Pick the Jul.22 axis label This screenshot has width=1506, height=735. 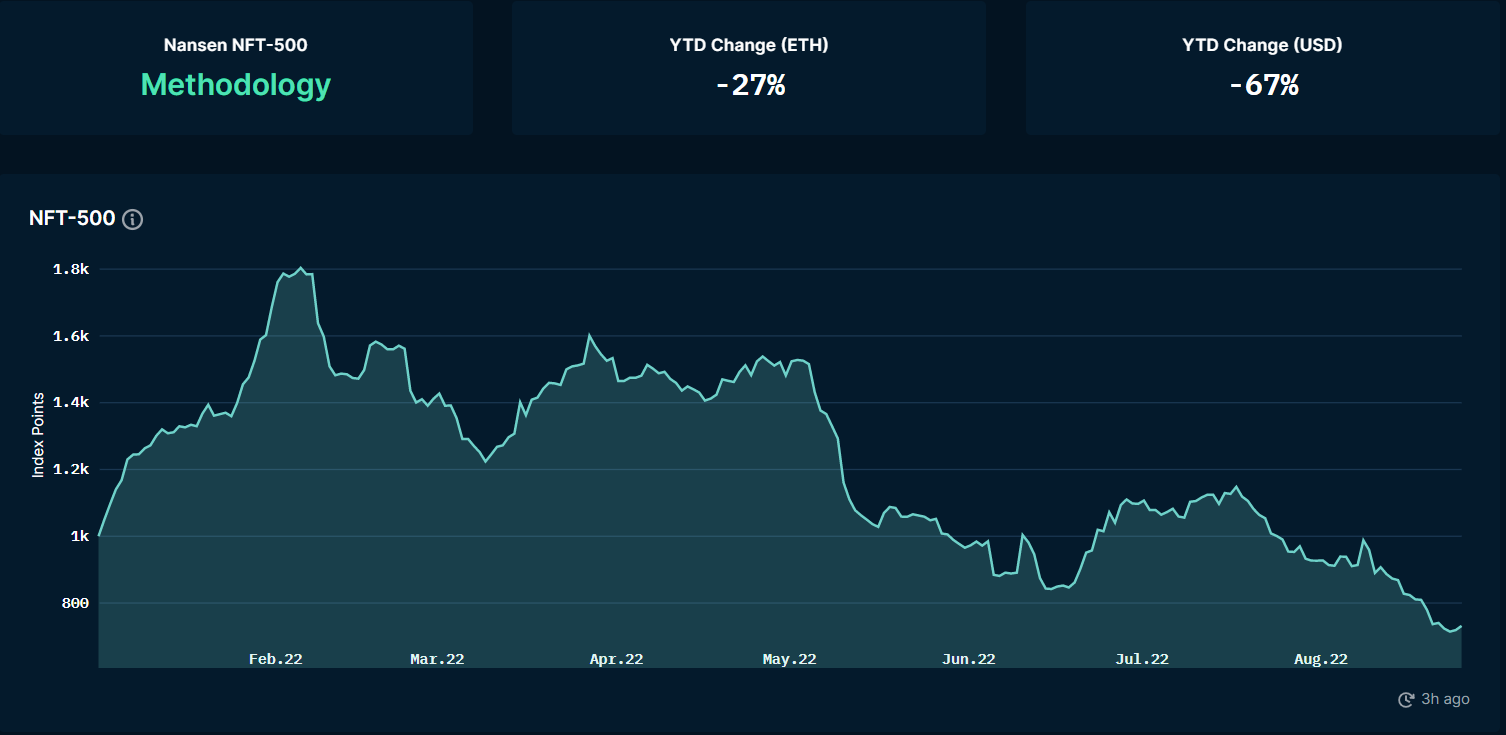(1141, 659)
